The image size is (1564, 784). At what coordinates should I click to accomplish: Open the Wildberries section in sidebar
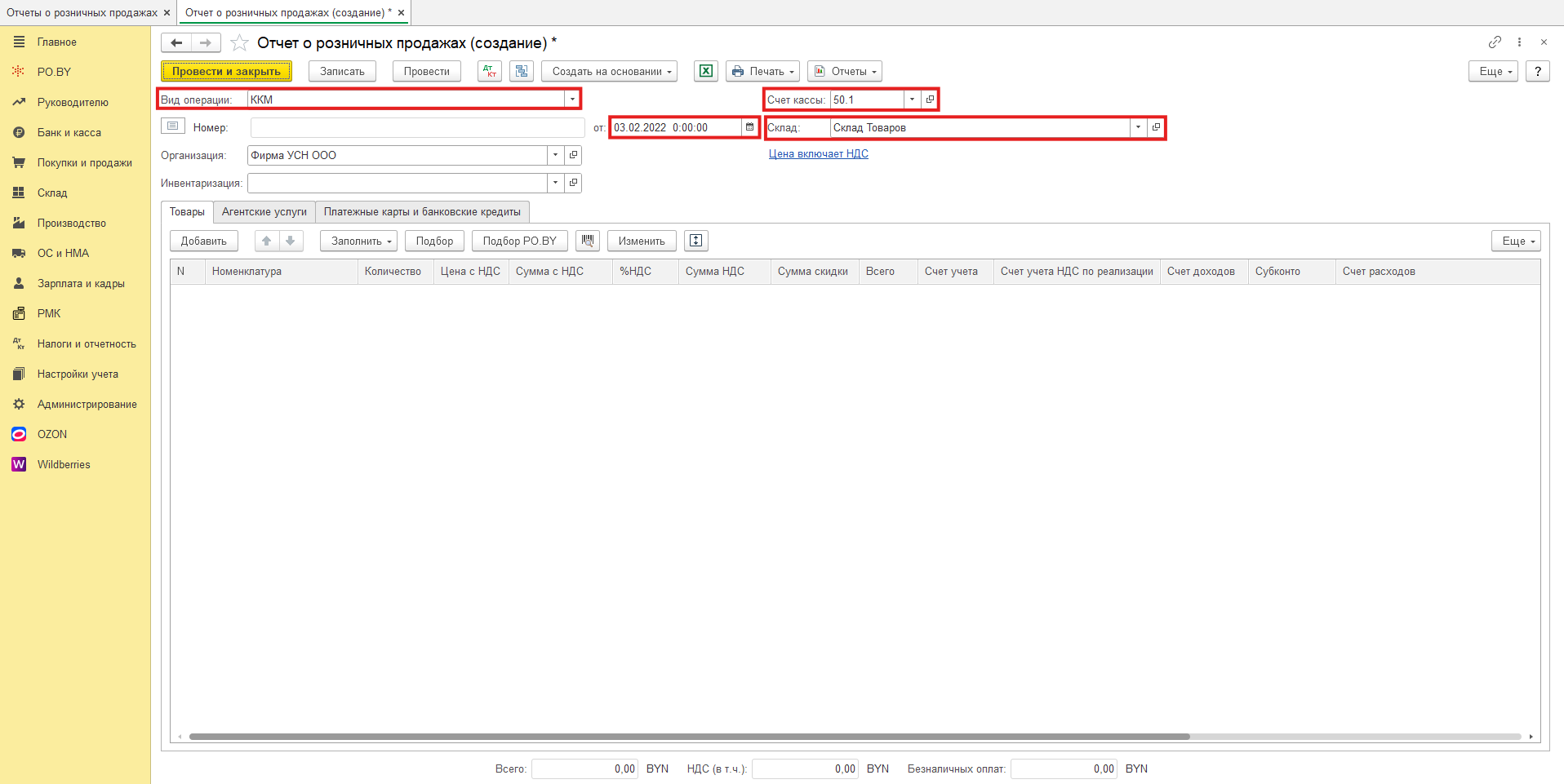coord(64,464)
